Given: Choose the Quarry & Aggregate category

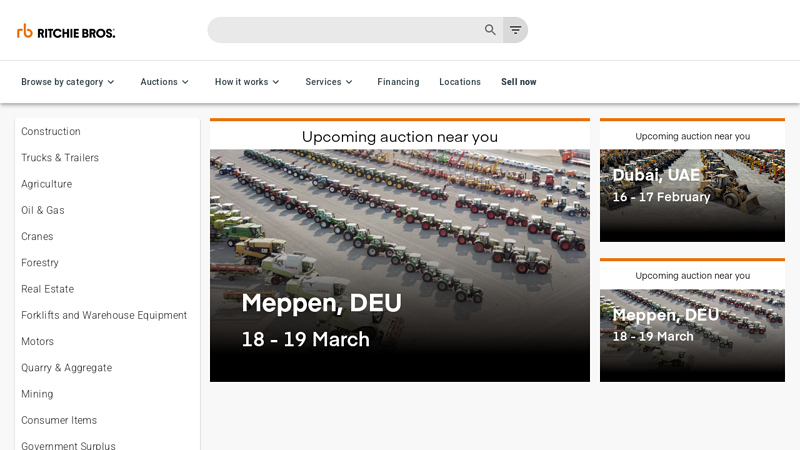Looking at the screenshot, I should click(66, 368).
